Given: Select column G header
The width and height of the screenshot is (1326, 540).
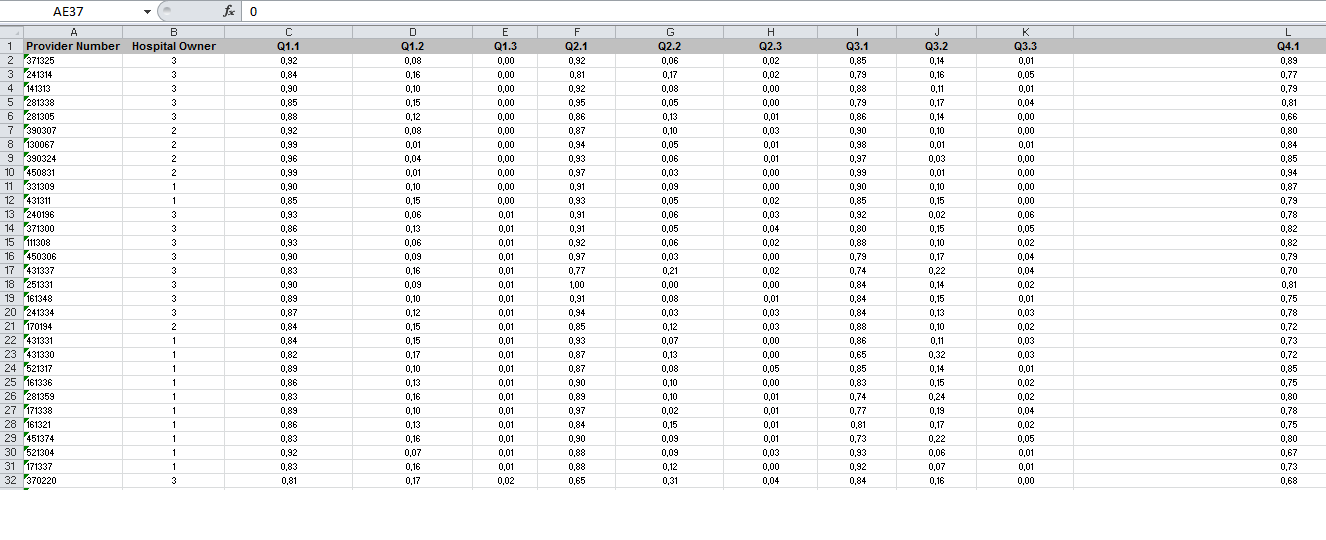Looking at the screenshot, I should point(670,32).
